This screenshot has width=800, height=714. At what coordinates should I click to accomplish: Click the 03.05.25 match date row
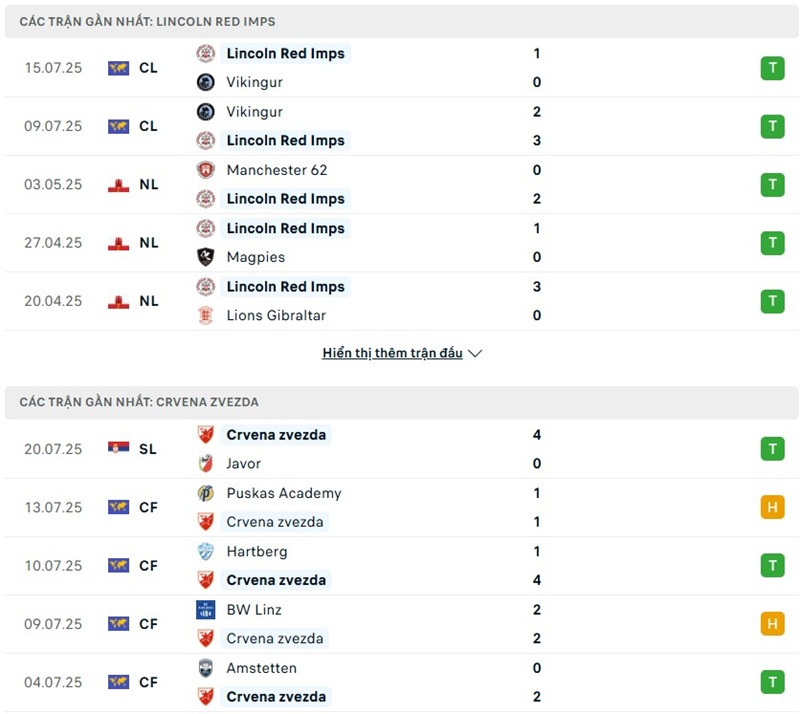(x=53, y=184)
